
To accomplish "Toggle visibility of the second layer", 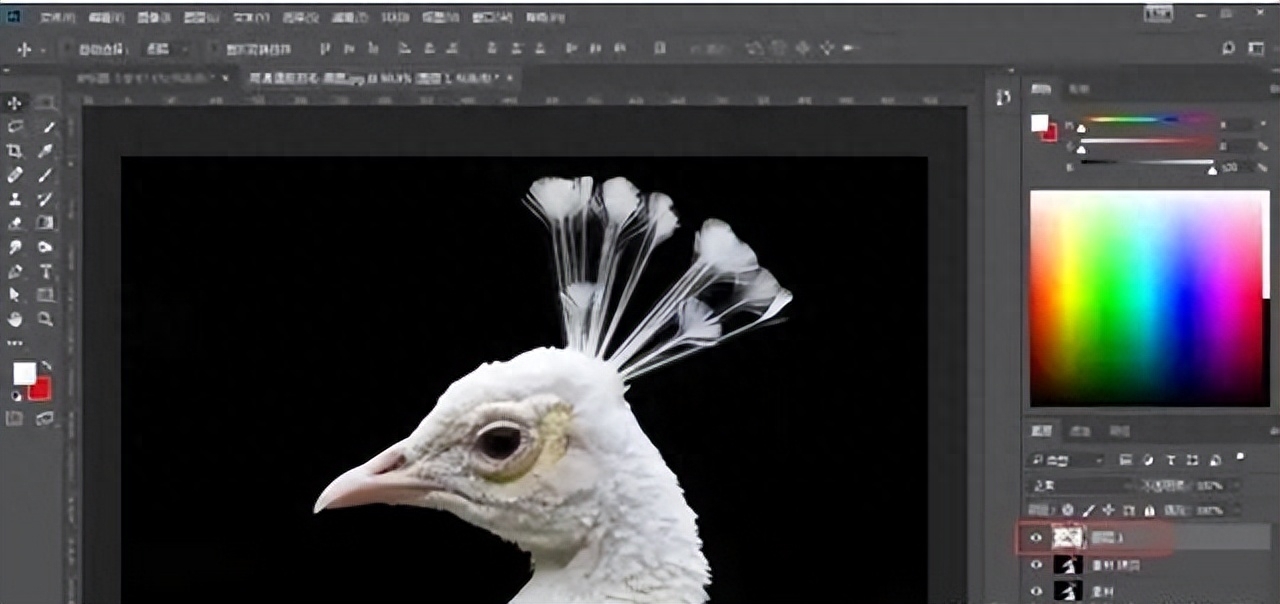I will tap(1036, 565).
